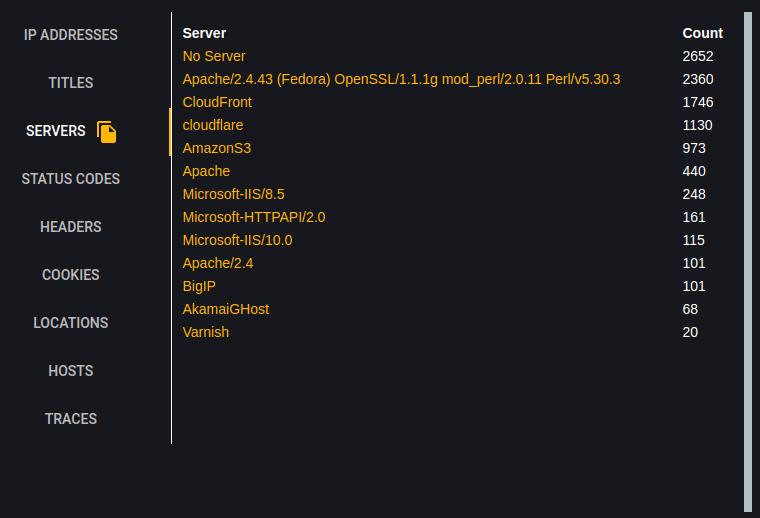760x518 pixels.
Task: Go to the STATUS CODES tab
Action: pyautogui.click(x=71, y=179)
